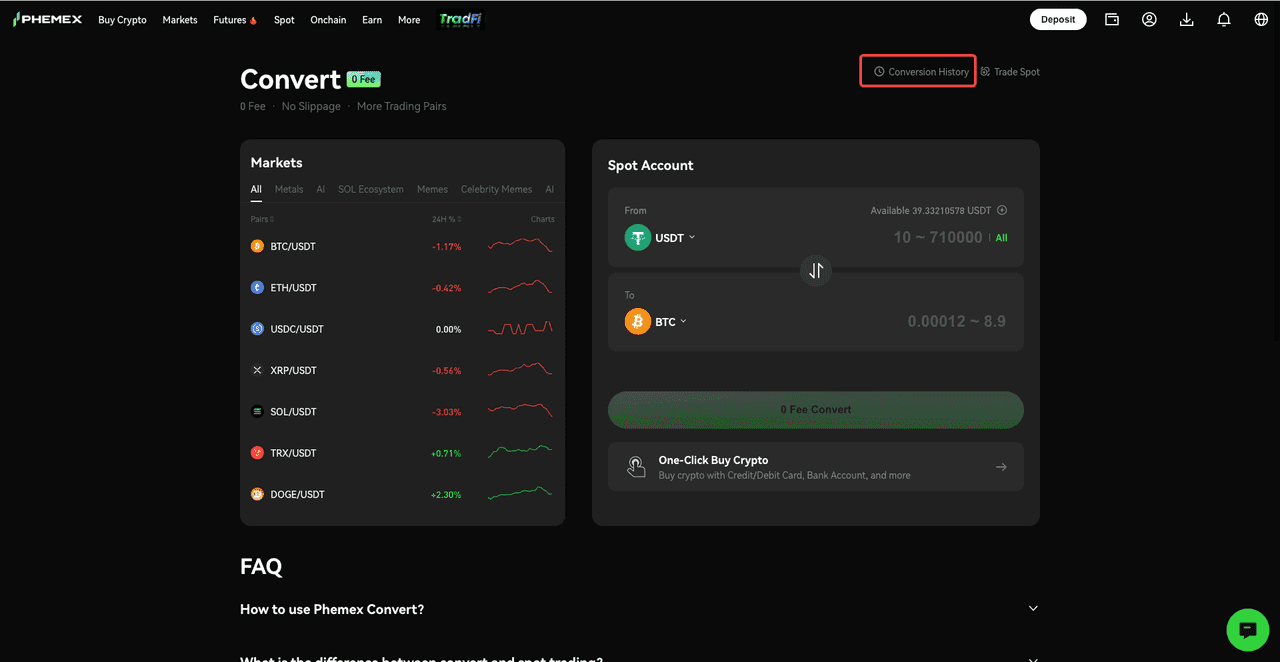Click the BTC/USDT coin icon in Markets
The image size is (1280, 662).
(257, 246)
